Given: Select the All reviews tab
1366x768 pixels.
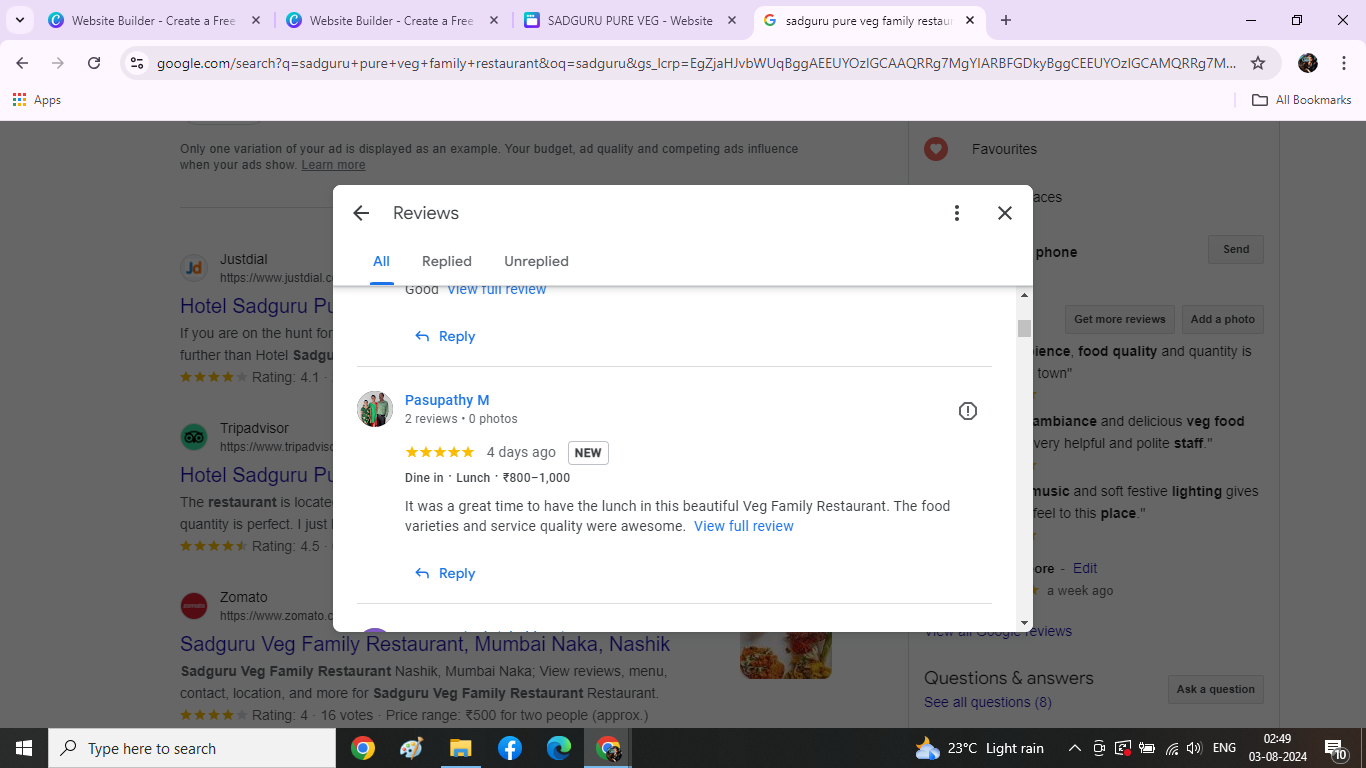Looking at the screenshot, I should coord(381,261).
